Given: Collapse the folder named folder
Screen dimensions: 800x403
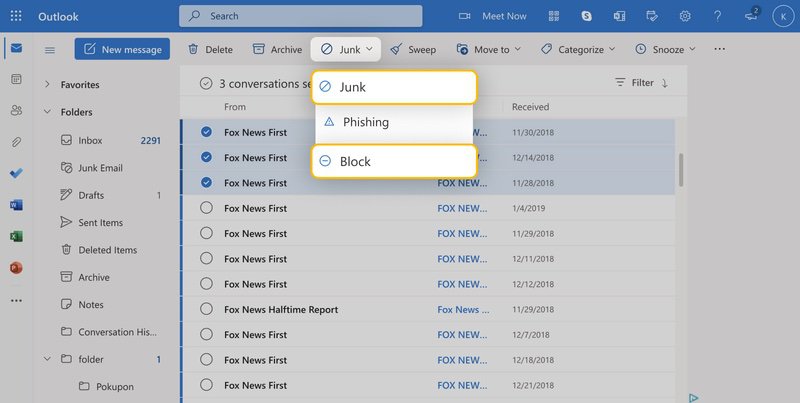Looking at the screenshot, I should (x=47, y=359).
